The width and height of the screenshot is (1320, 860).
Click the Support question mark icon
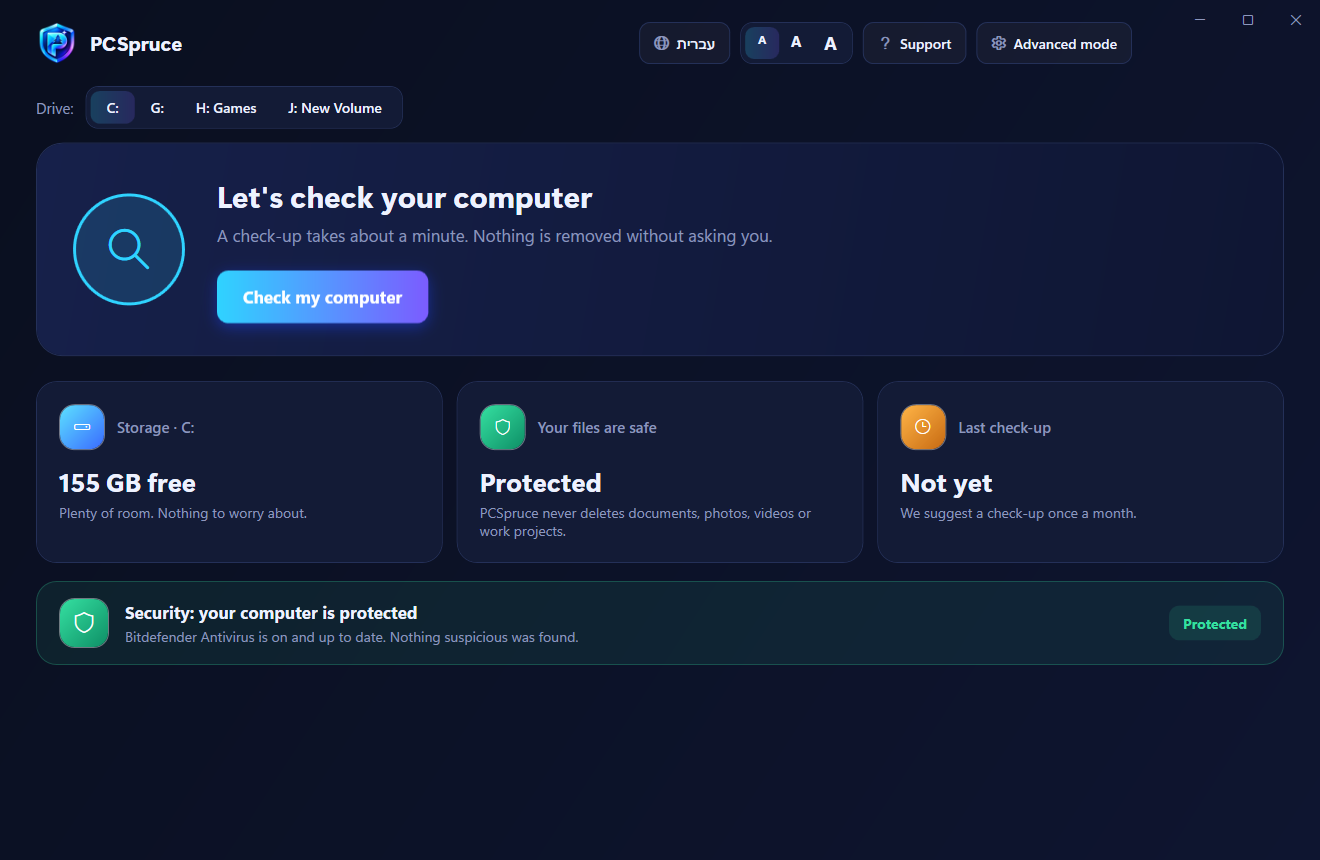click(x=884, y=43)
